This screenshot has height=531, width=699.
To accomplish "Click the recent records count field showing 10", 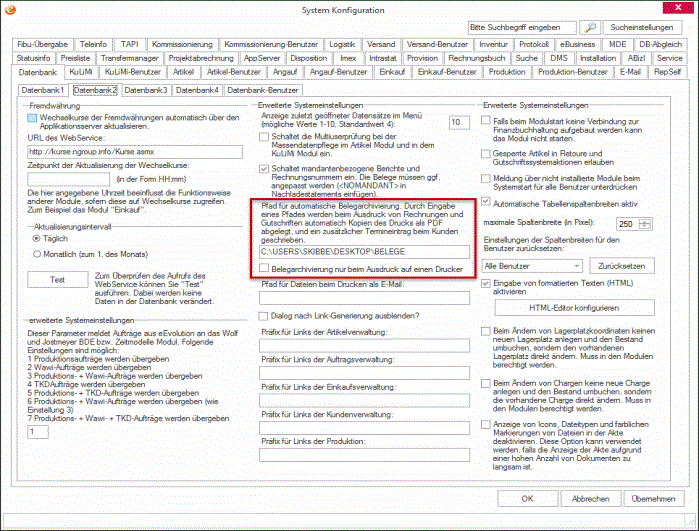I will click(459, 122).
